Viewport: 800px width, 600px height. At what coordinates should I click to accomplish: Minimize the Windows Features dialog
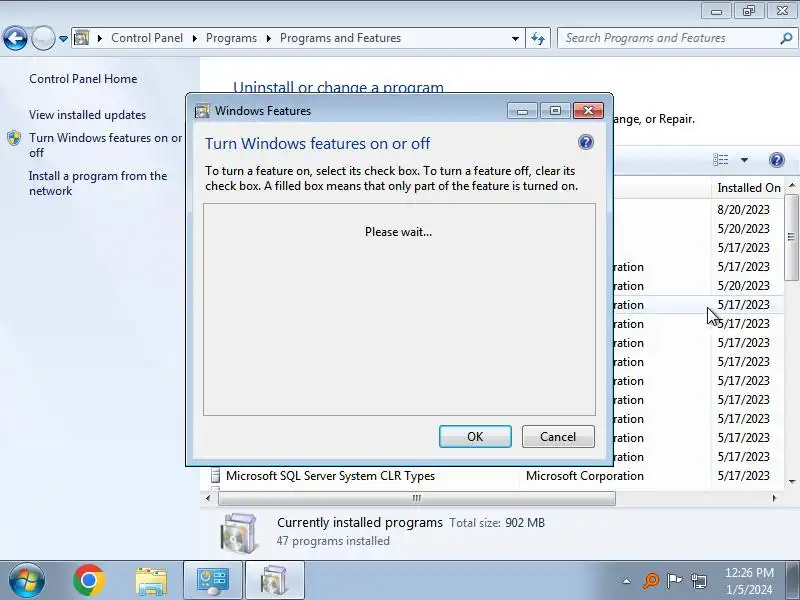(x=522, y=111)
